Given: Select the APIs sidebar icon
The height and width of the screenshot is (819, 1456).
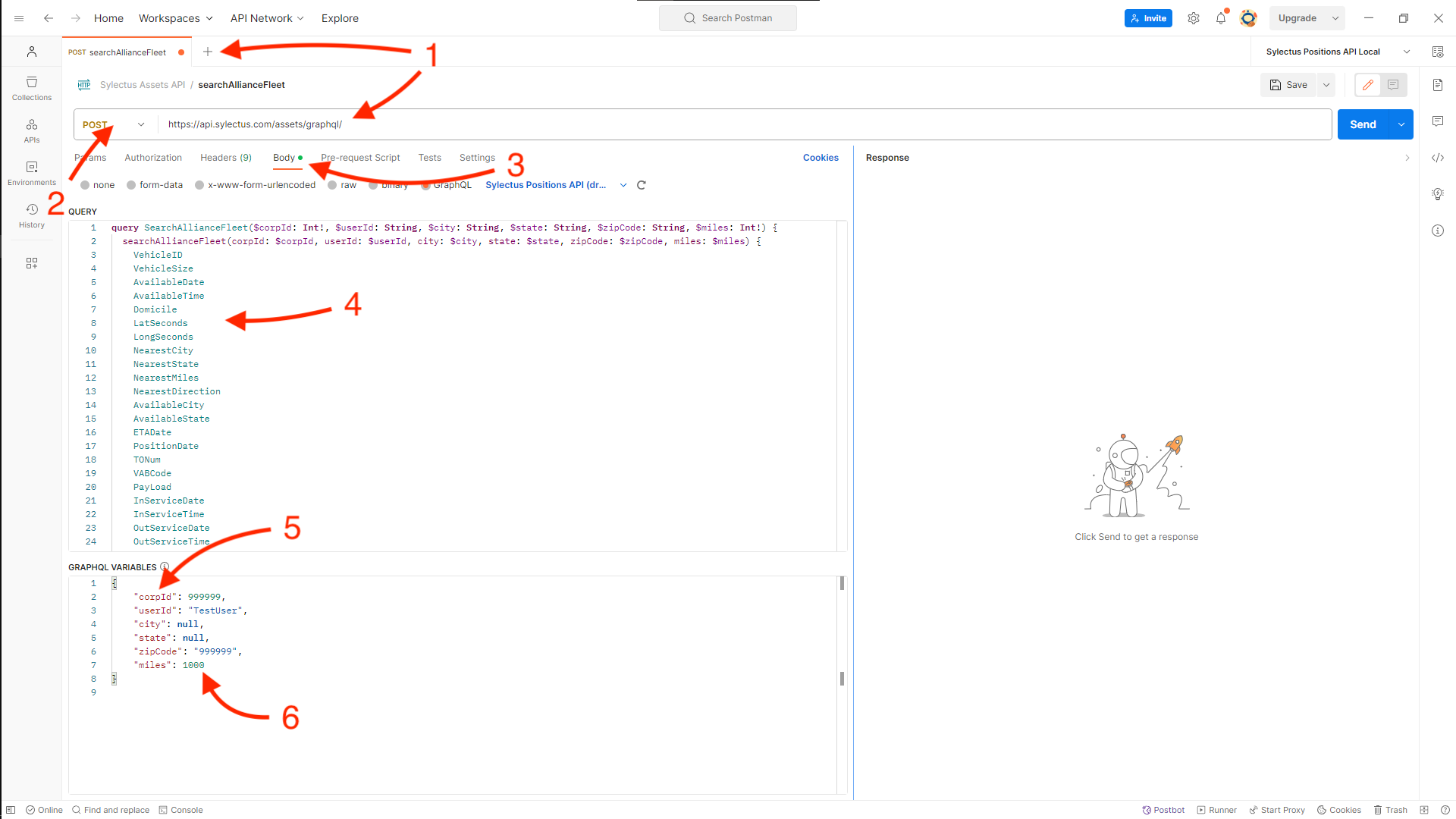Looking at the screenshot, I should tap(31, 130).
